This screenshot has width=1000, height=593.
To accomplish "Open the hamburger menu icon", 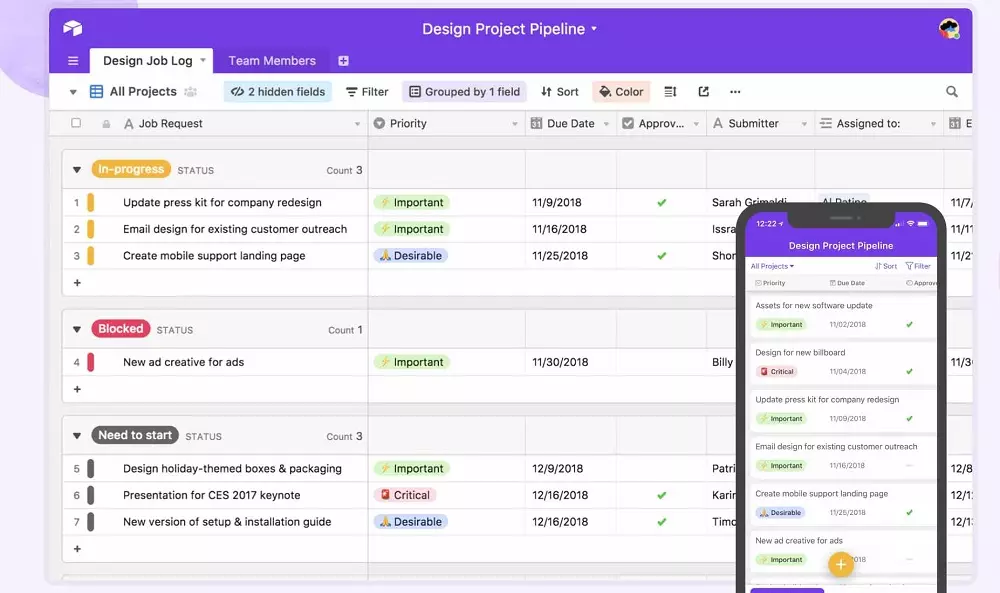I will [73, 61].
